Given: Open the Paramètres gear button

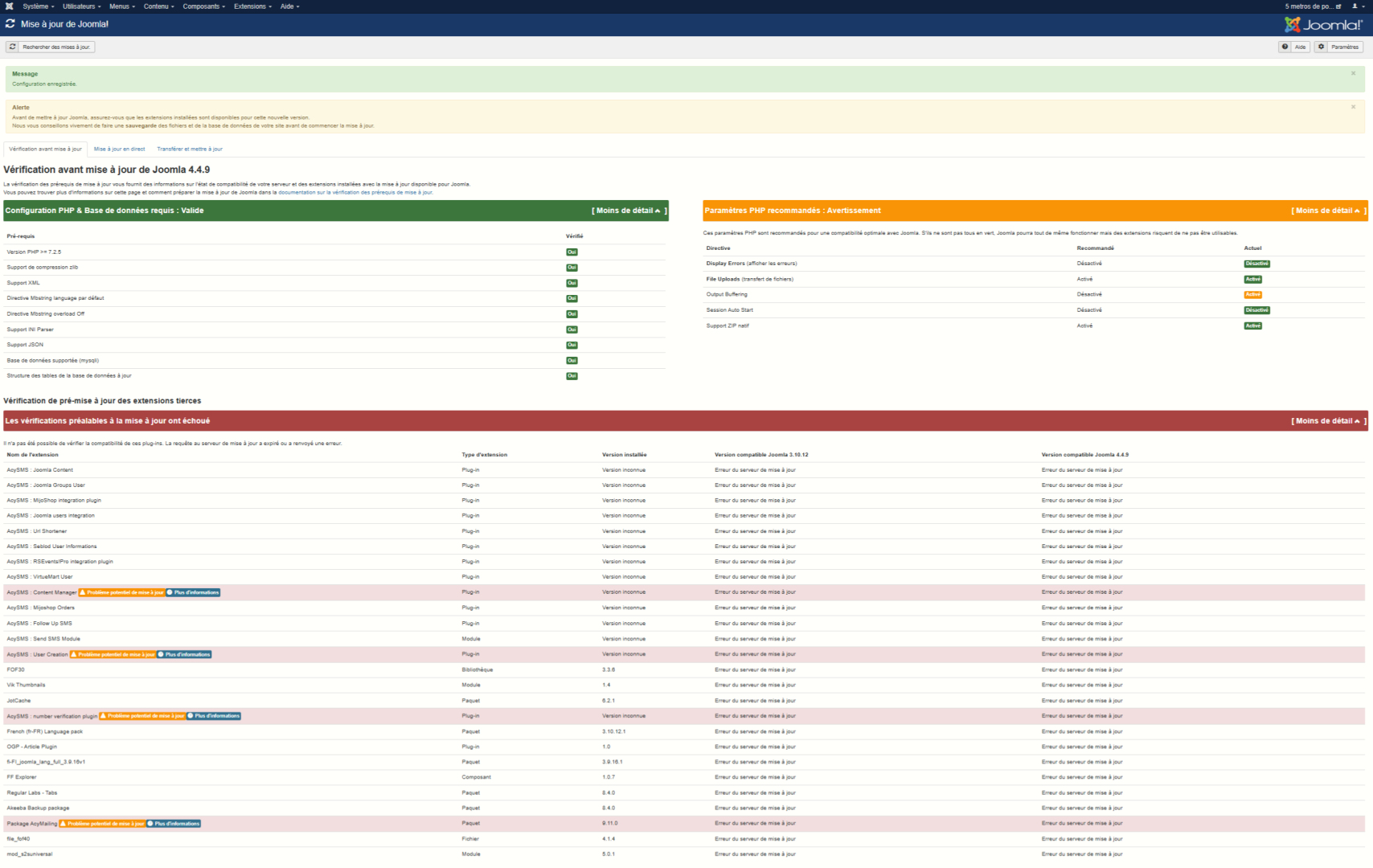Looking at the screenshot, I should pos(1339,47).
